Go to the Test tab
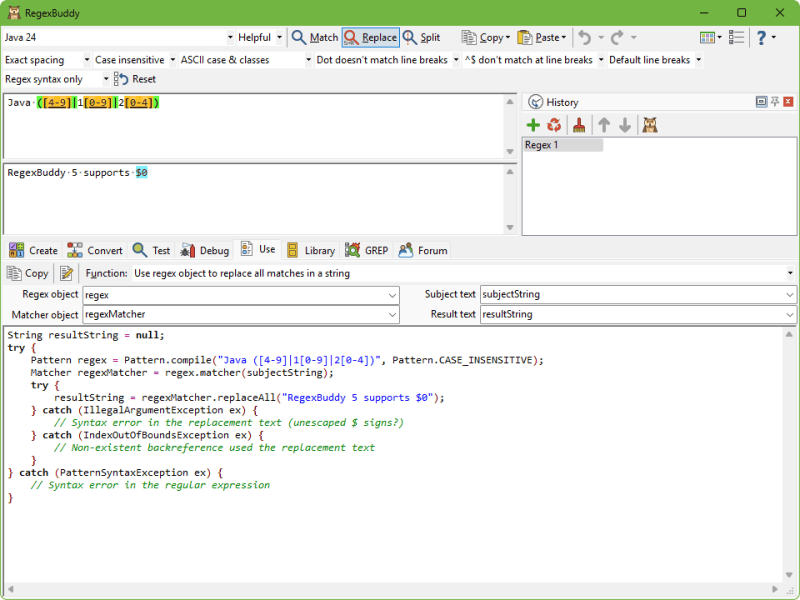This screenshot has height=600, width=800. tap(151, 250)
